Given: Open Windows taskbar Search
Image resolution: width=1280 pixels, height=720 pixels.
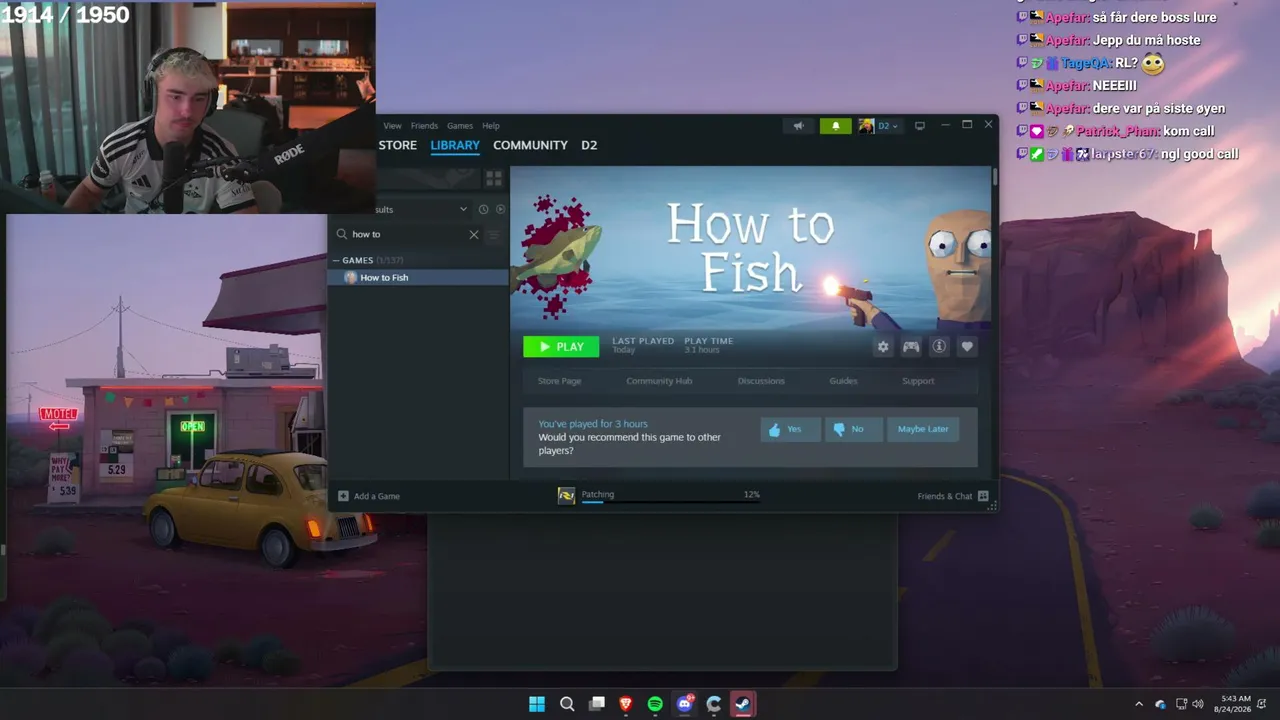Looking at the screenshot, I should (567, 704).
